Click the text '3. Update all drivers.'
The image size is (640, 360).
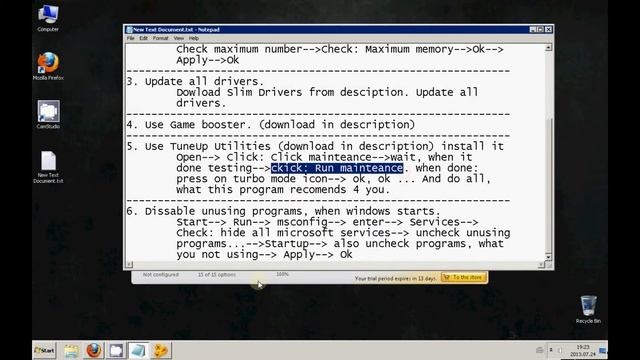click(195, 81)
